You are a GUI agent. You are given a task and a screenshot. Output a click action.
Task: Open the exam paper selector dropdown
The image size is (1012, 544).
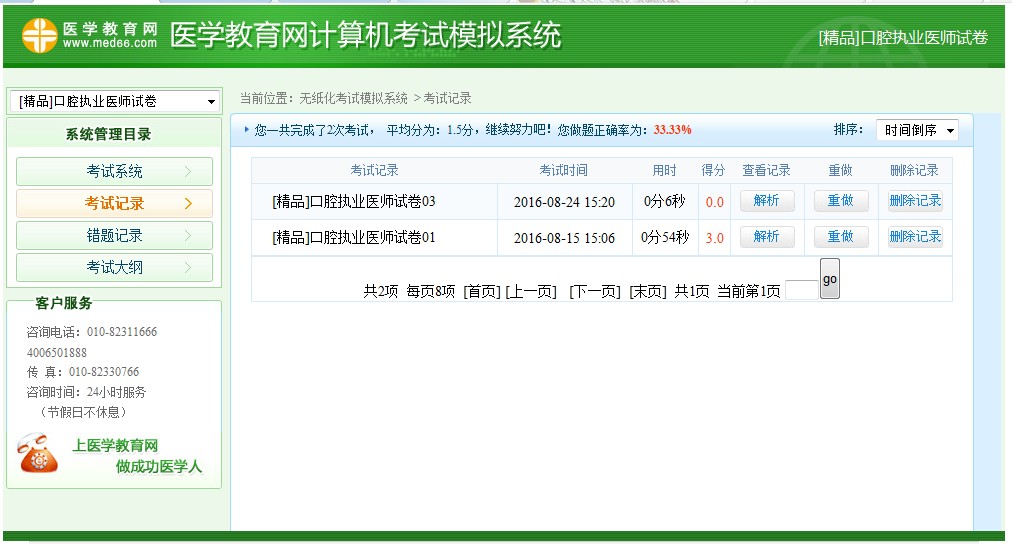[115, 101]
